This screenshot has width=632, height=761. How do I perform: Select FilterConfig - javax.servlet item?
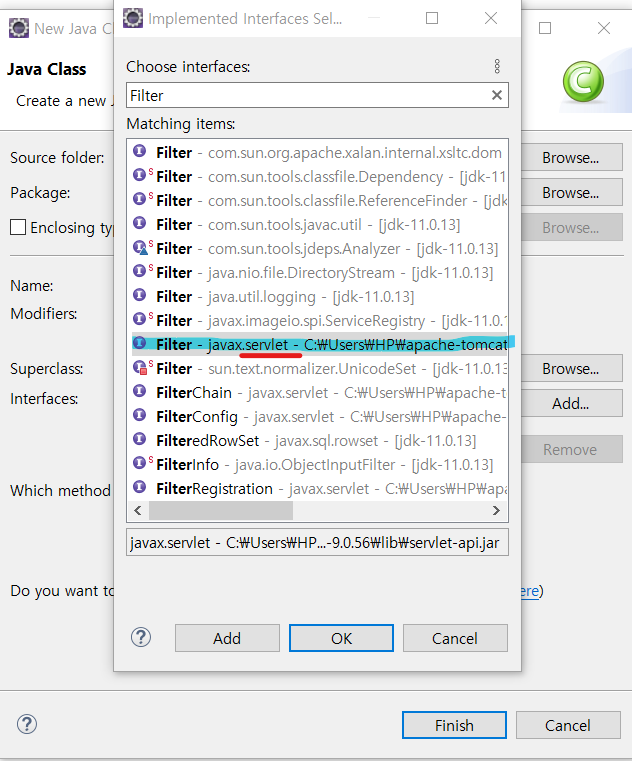(x=317, y=416)
